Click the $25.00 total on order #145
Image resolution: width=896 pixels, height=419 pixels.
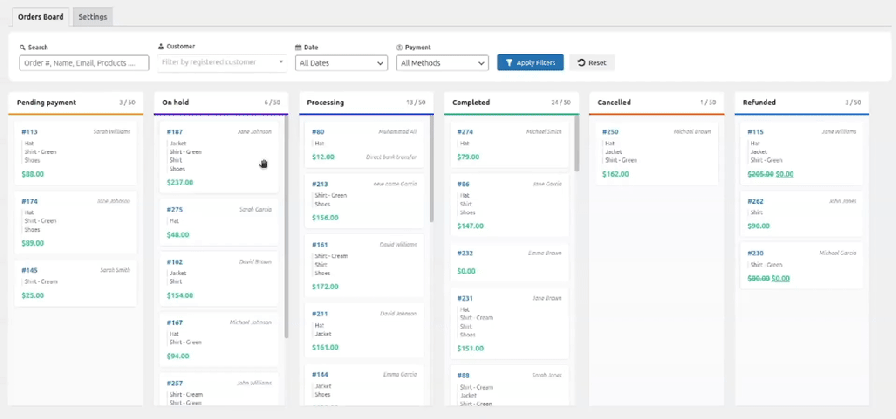pyautogui.click(x=33, y=296)
